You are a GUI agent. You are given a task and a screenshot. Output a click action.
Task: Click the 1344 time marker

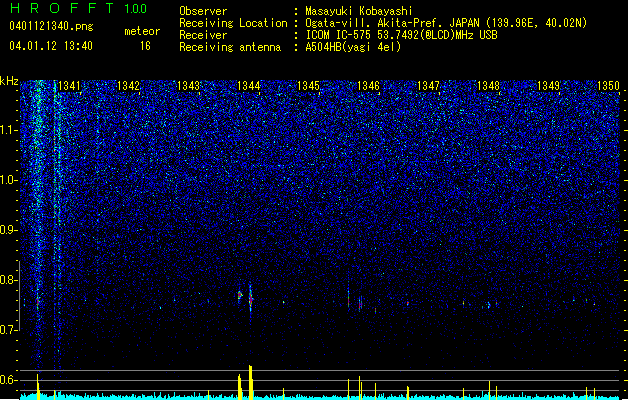[249, 86]
